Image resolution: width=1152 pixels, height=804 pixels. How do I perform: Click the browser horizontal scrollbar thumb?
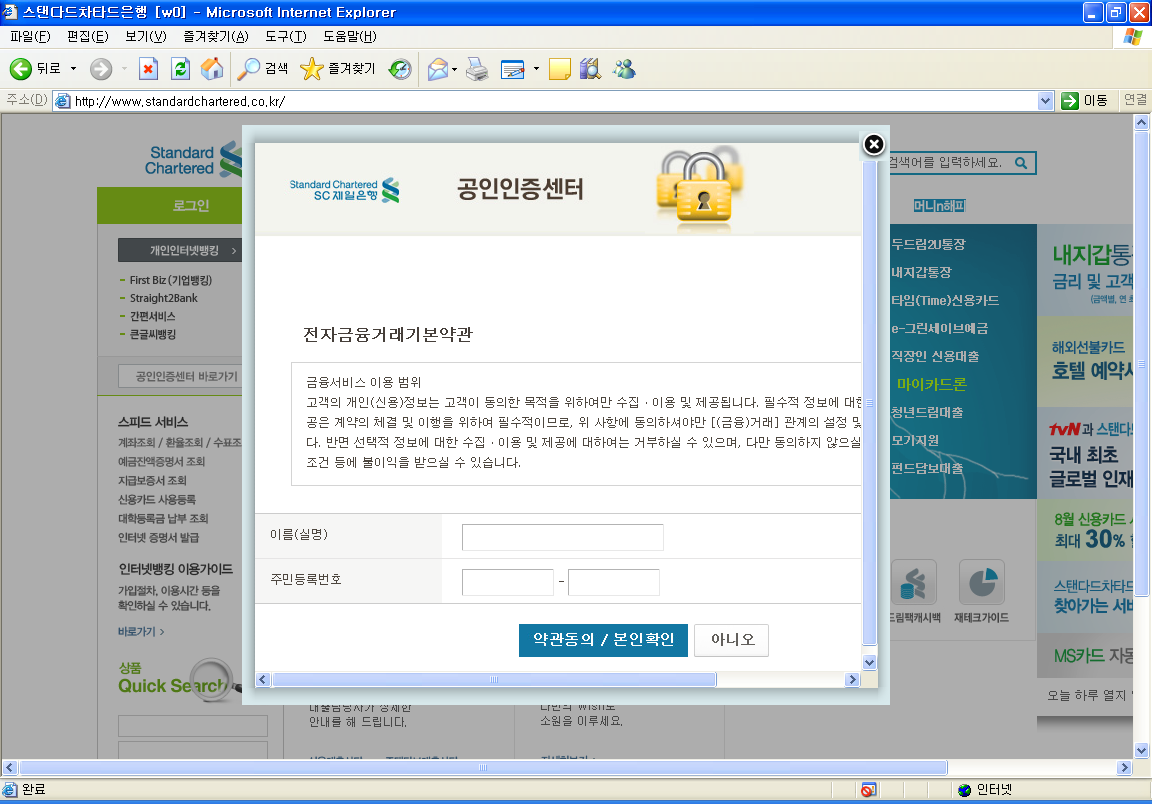pos(483,768)
